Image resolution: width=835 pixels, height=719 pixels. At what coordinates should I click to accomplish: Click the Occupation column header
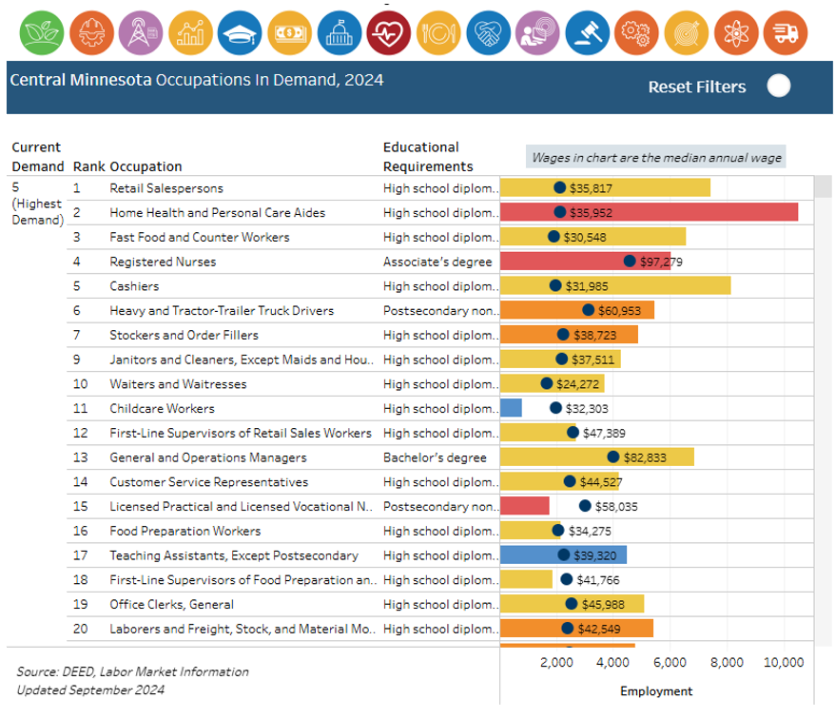tap(146, 167)
